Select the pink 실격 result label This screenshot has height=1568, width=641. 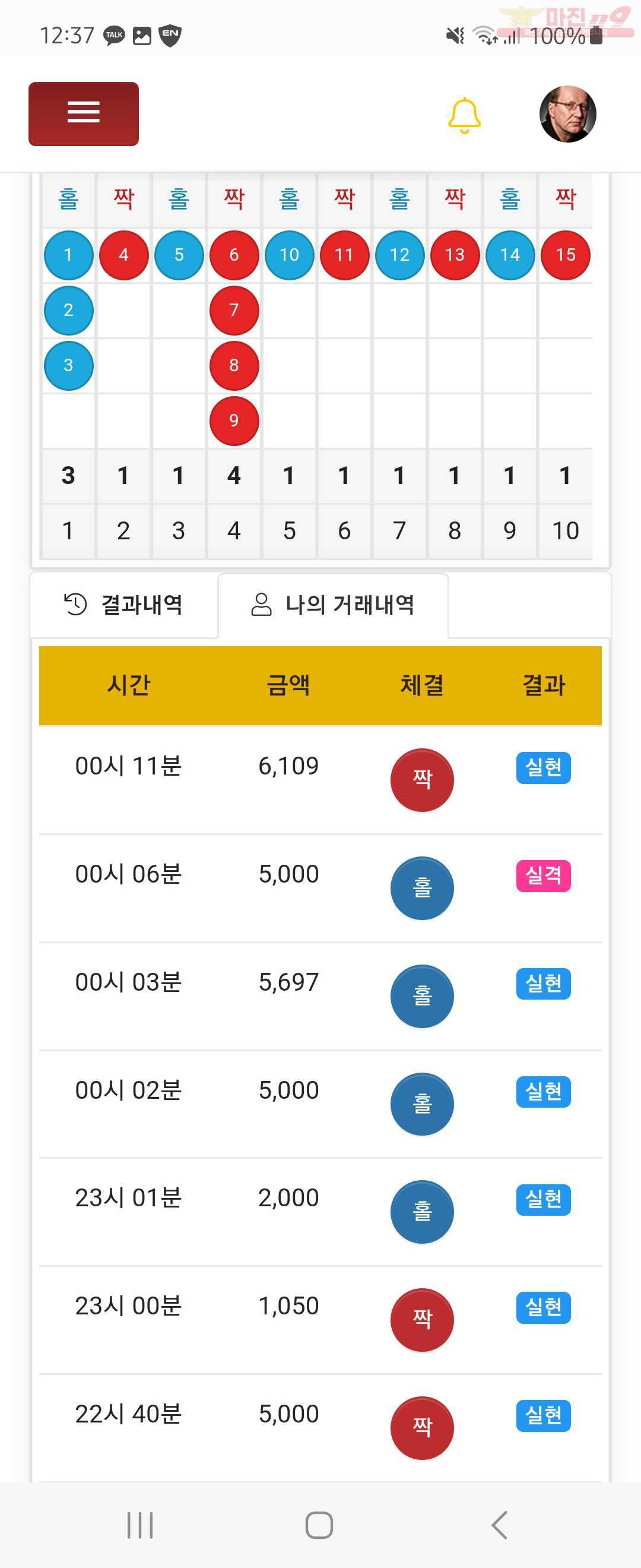[x=543, y=876]
